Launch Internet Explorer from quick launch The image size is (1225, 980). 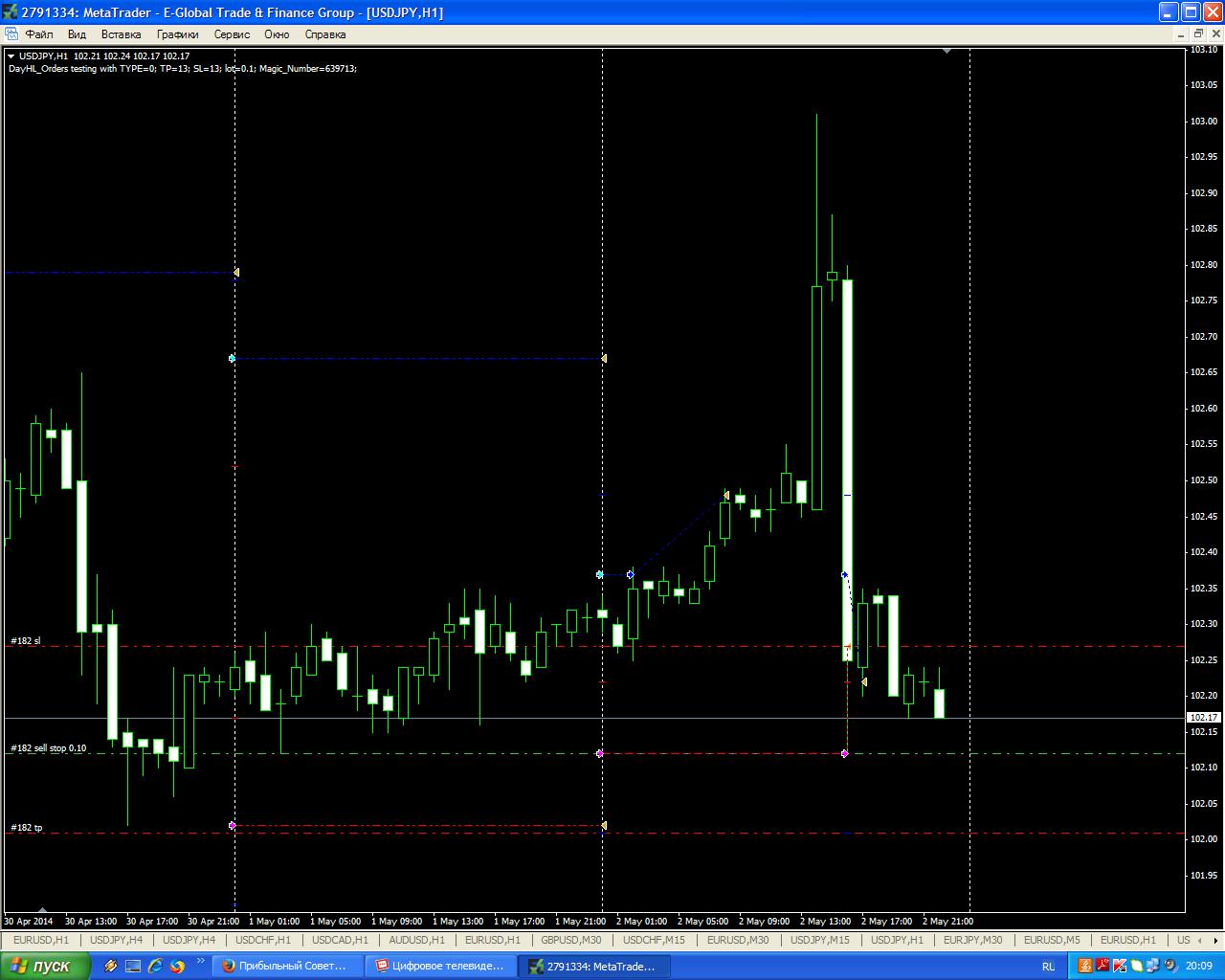coord(155,967)
